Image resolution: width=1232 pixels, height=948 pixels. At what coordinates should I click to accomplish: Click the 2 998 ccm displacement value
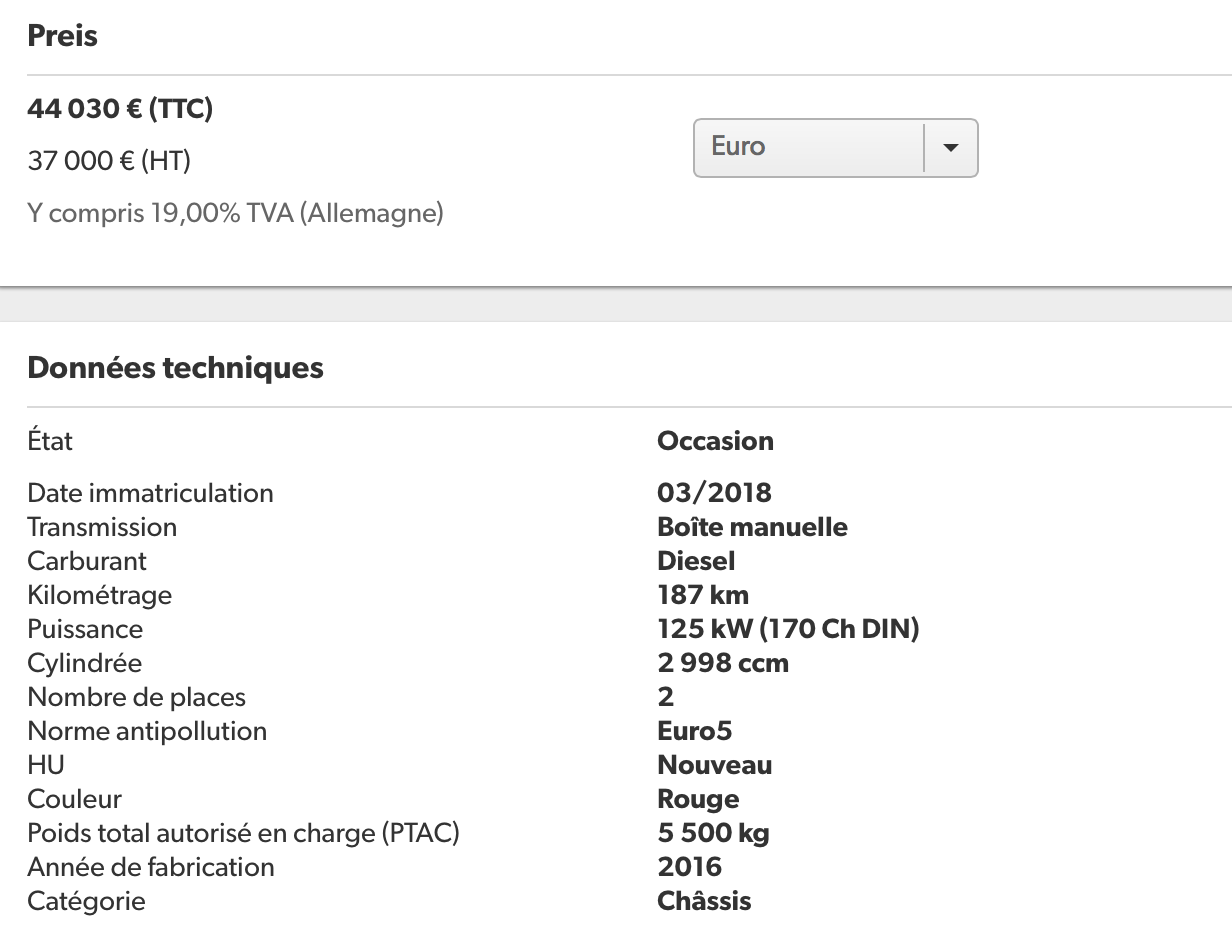pos(723,663)
